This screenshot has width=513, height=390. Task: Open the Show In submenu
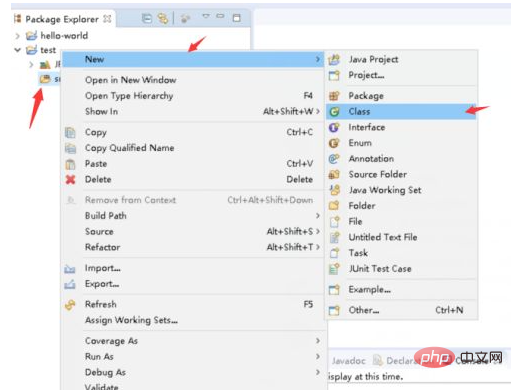tap(193, 111)
